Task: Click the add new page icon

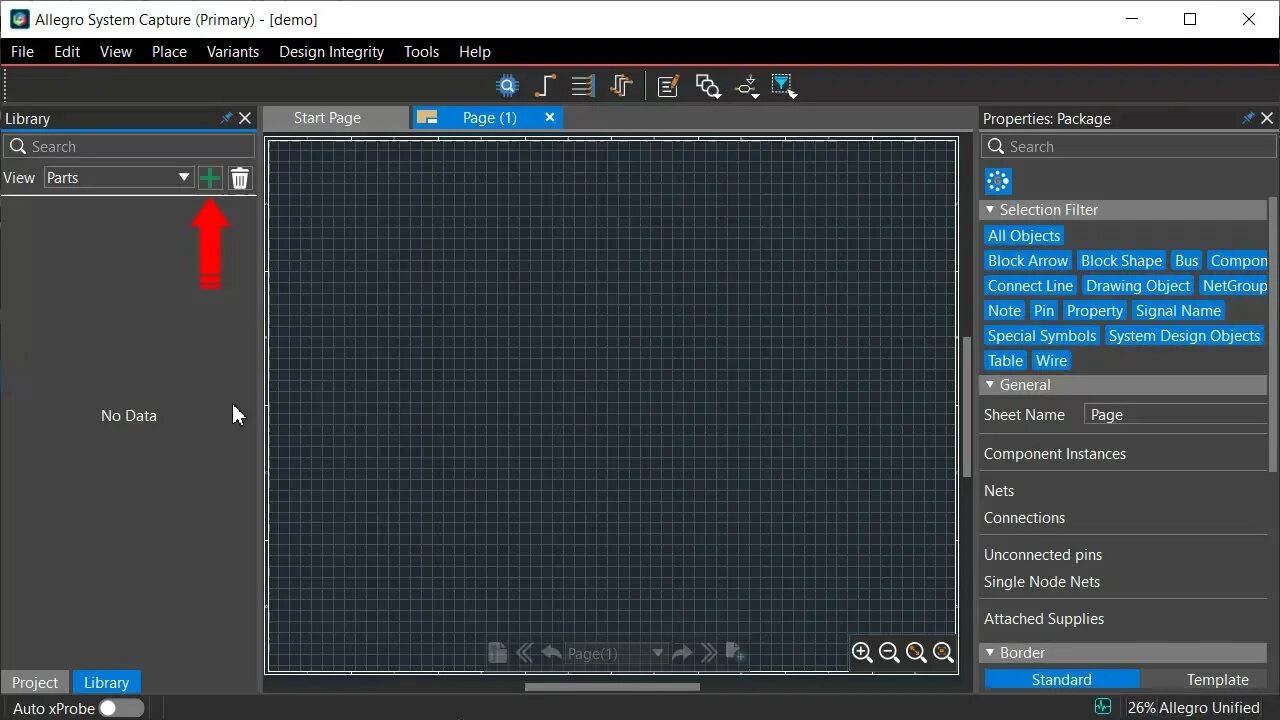Action: pos(735,653)
